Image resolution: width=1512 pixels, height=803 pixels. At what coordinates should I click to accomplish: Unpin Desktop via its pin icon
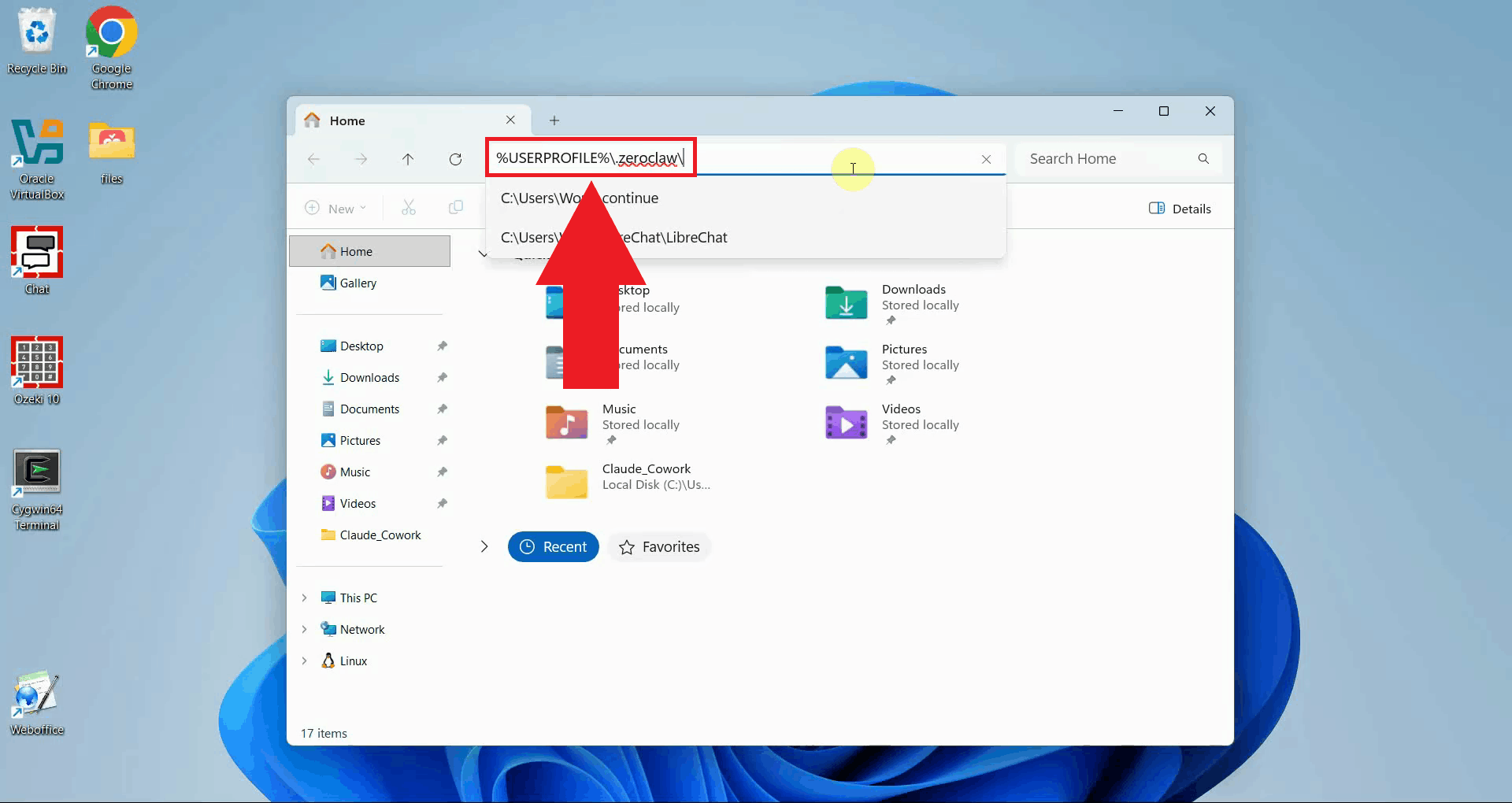click(442, 346)
